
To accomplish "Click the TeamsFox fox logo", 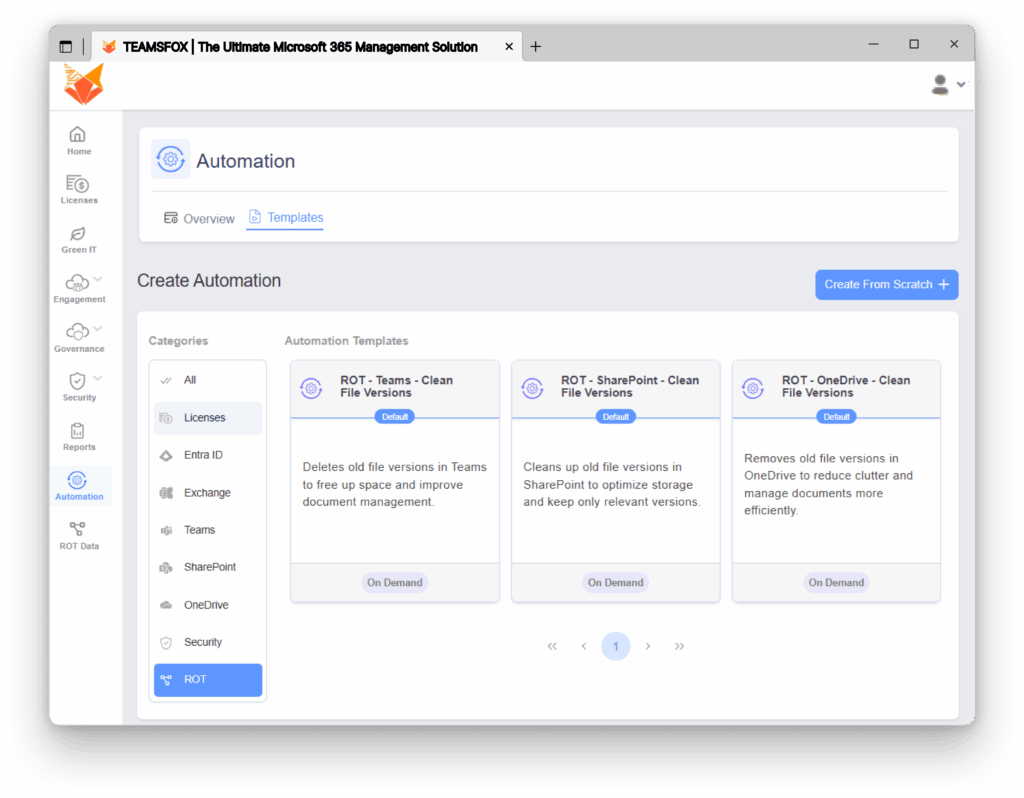I will 84,84.
